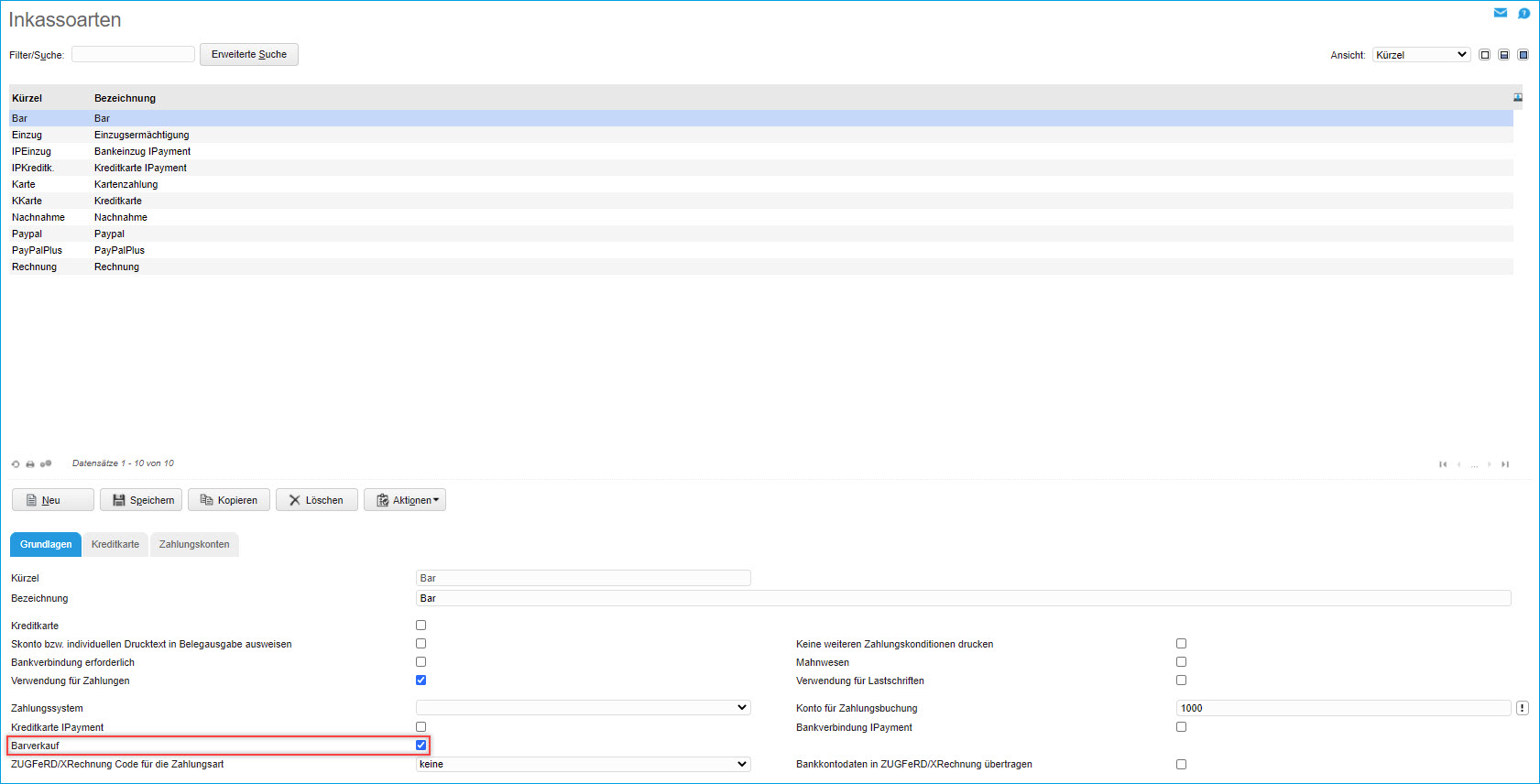Select the Kreditkarte IPayment row
Image resolution: width=1540 pixels, height=784 pixels.
761,168
